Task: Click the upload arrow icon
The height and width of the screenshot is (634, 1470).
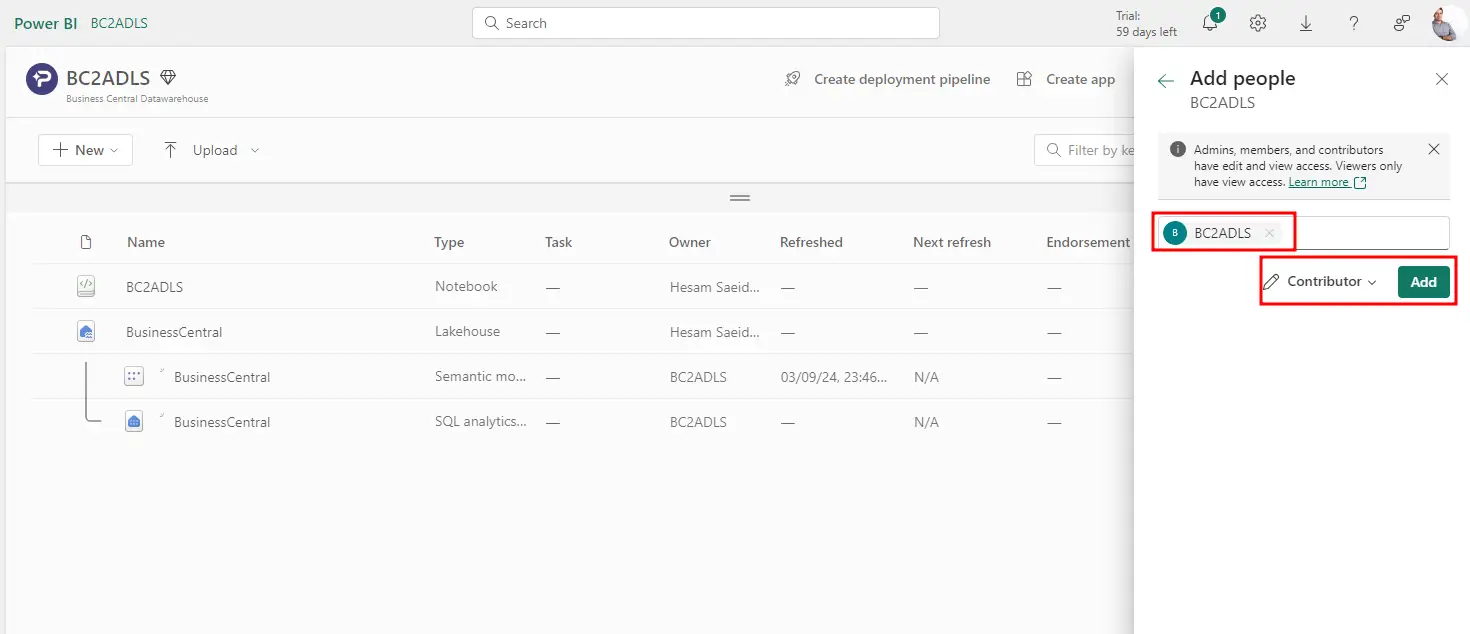Action: (x=171, y=150)
